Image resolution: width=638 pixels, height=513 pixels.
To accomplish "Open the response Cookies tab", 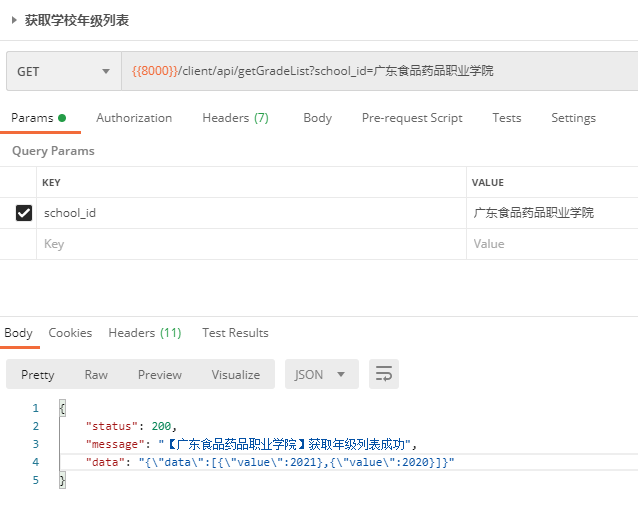I will 70,333.
